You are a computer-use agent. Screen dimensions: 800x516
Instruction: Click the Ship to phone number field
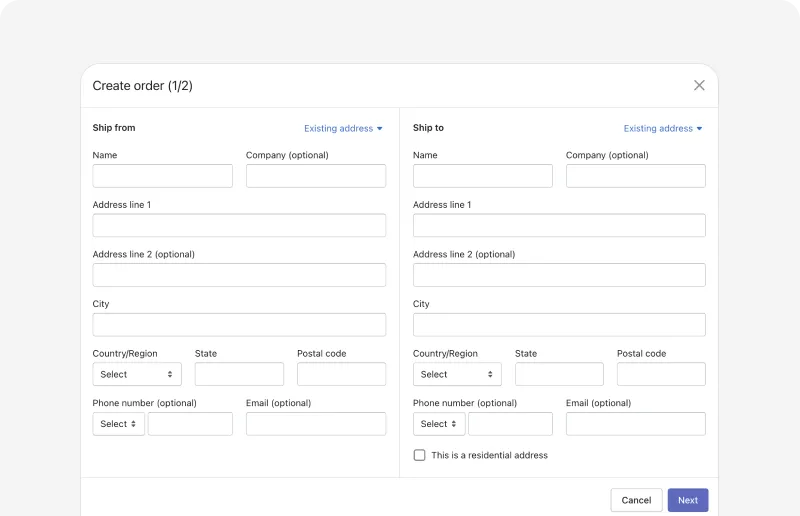[x=510, y=424]
